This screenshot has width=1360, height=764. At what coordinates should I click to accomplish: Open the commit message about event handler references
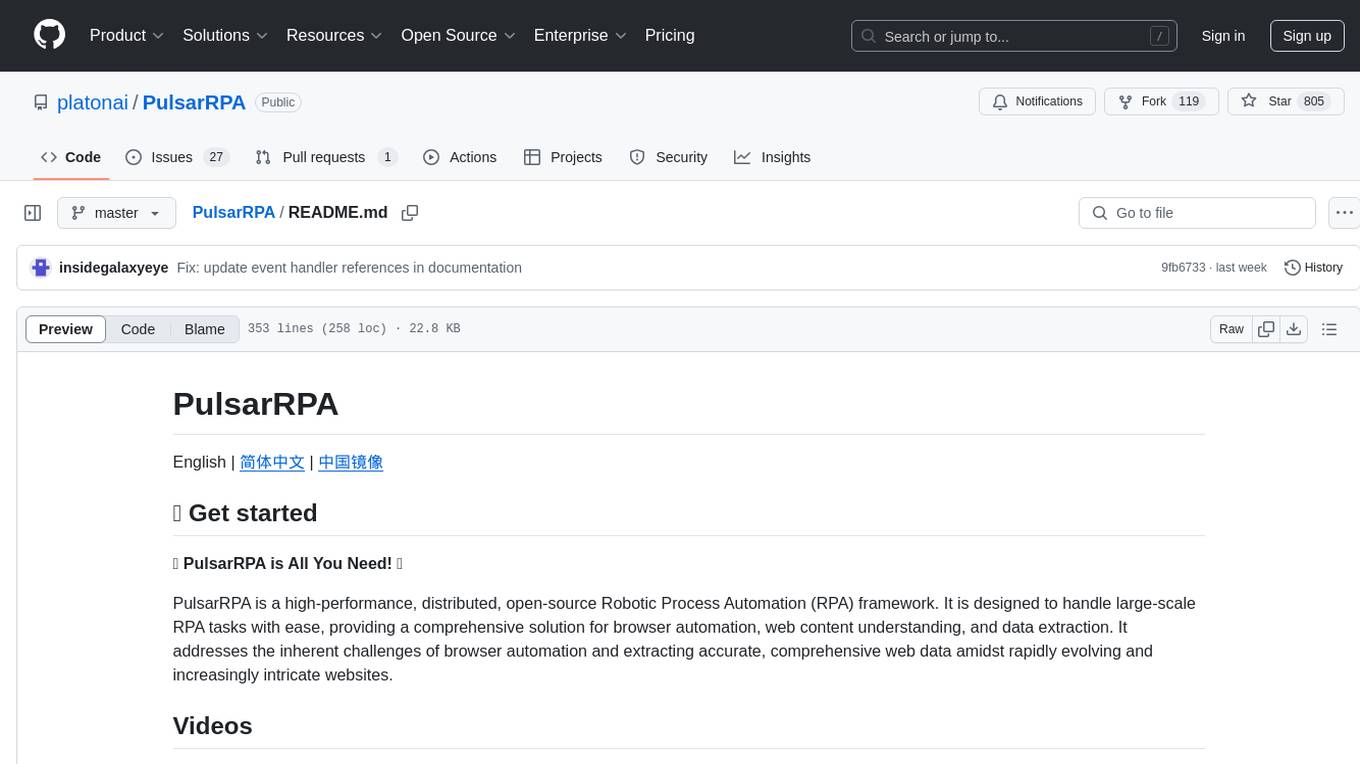pyautogui.click(x=349, y=268)
